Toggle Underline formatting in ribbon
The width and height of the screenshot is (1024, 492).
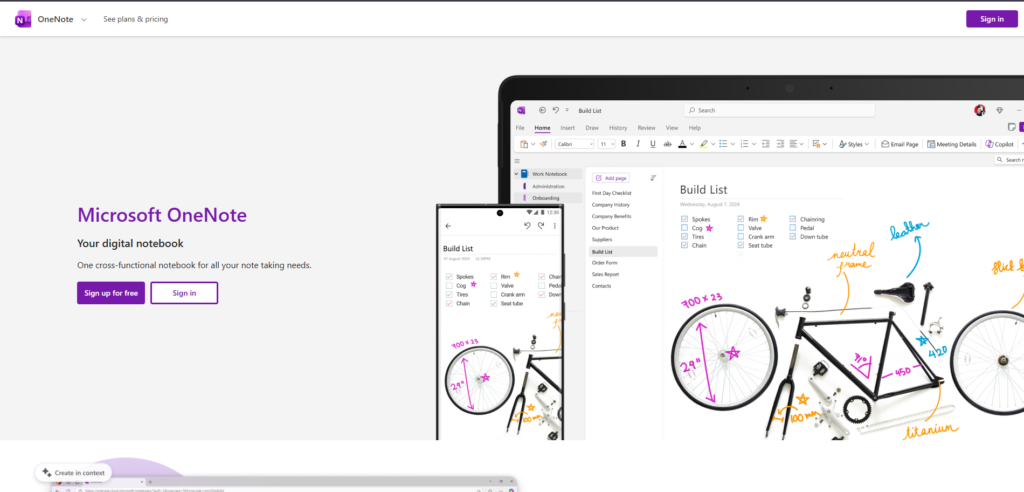[x=652, y=144]
